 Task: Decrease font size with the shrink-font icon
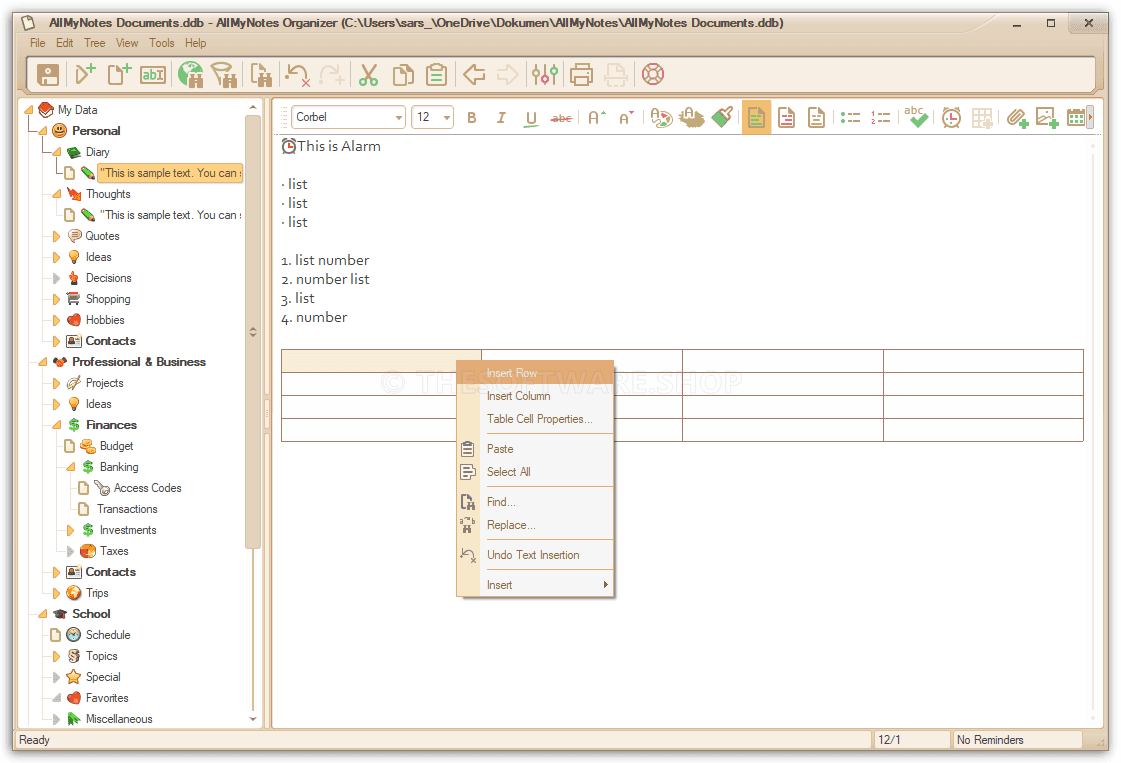pyautogui.click(x=626, y=117)
